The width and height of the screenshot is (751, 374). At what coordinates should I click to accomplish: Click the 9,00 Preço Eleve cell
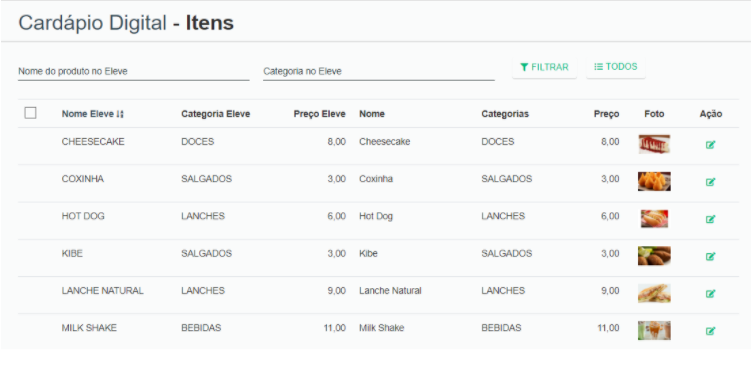(336, 291)
